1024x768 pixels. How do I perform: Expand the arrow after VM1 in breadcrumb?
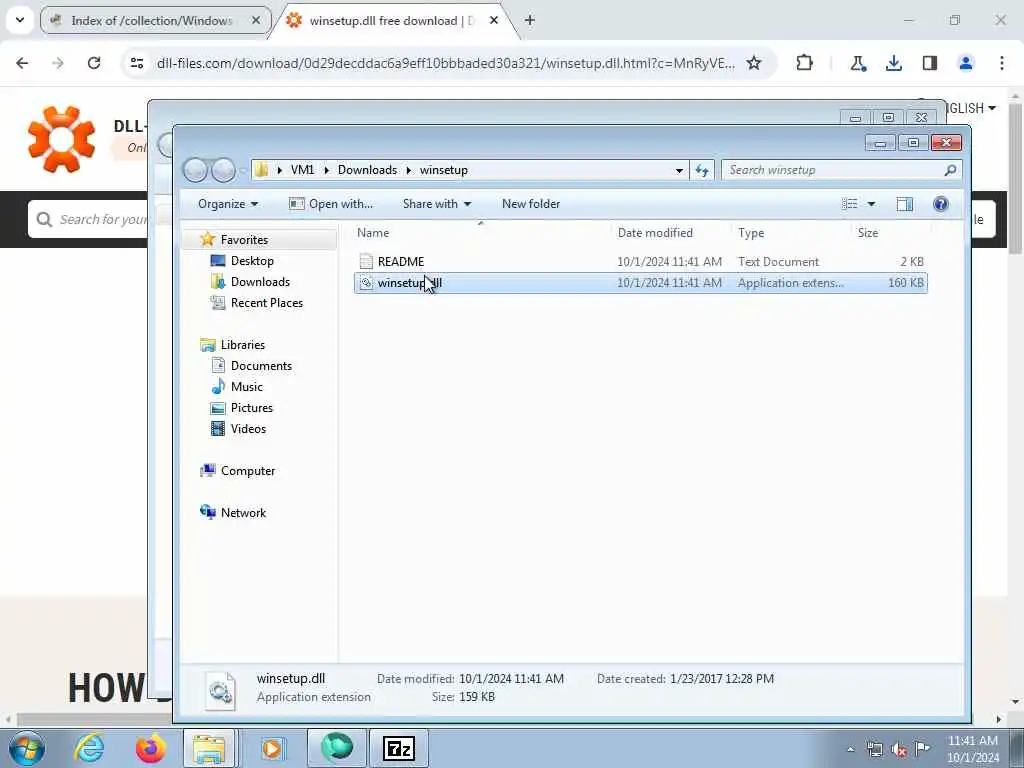pos(326,170)
